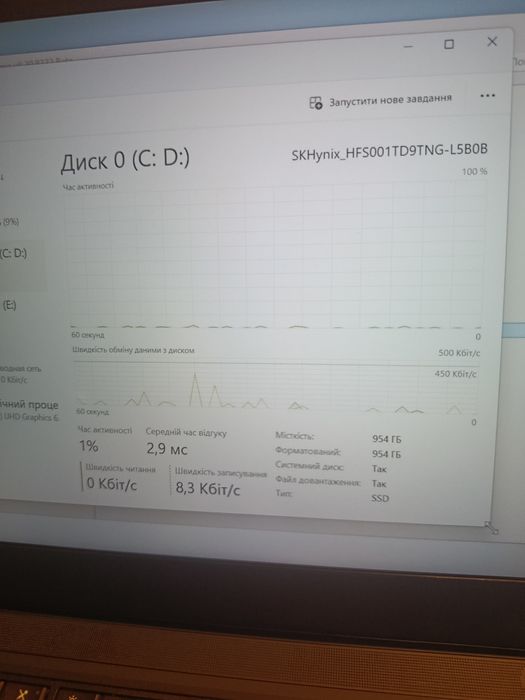Click the 1% active time value
The width and height of the screenshot is (525, 700).
[89, 446]
